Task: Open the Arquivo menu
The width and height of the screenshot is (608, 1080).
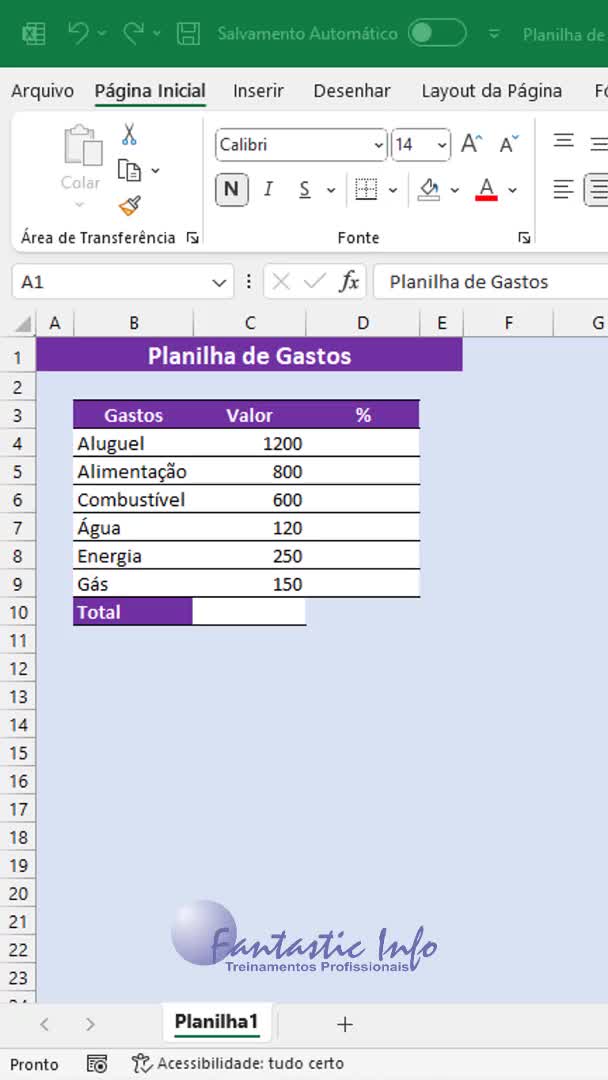Action: [x=42, y=91]
